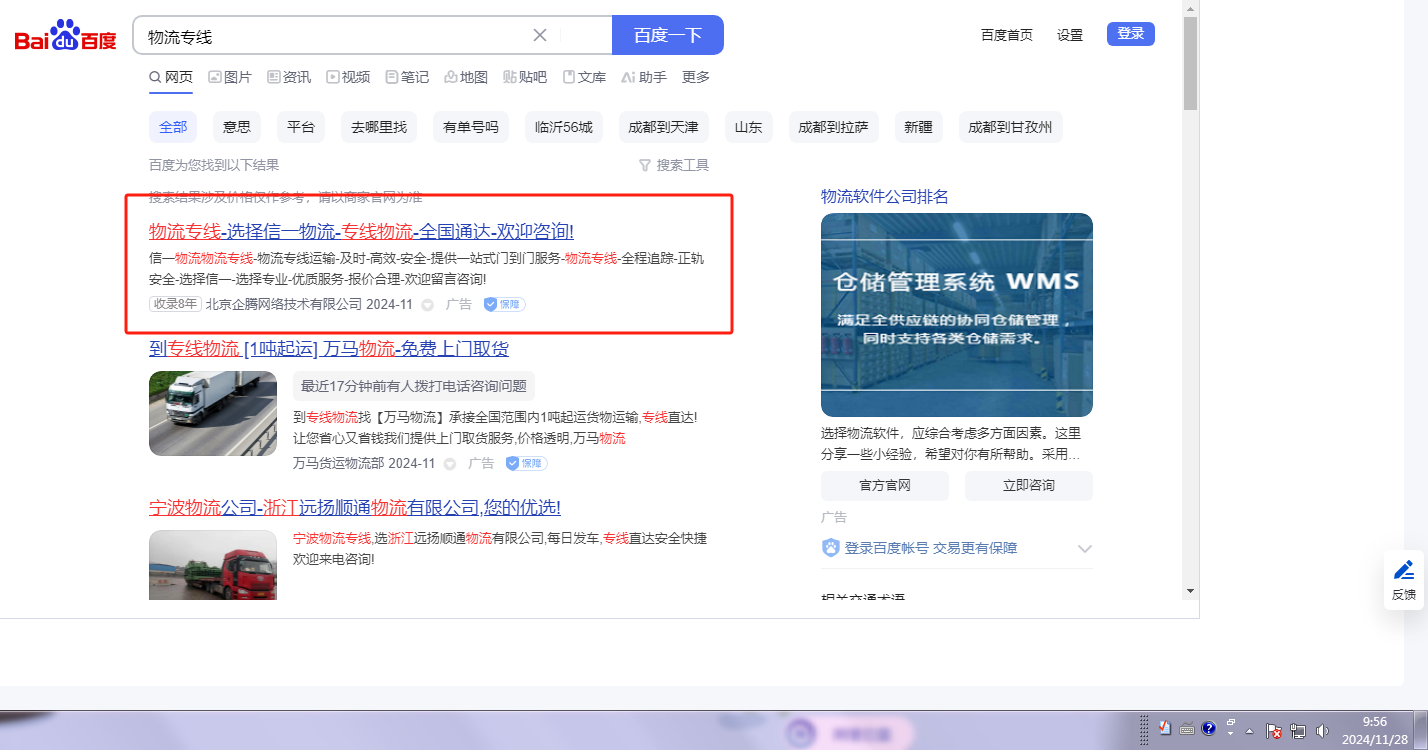This screenshot has width=1428, height=750.
Task: Open the 搜索工具 filter
Action: pos(674,165)
